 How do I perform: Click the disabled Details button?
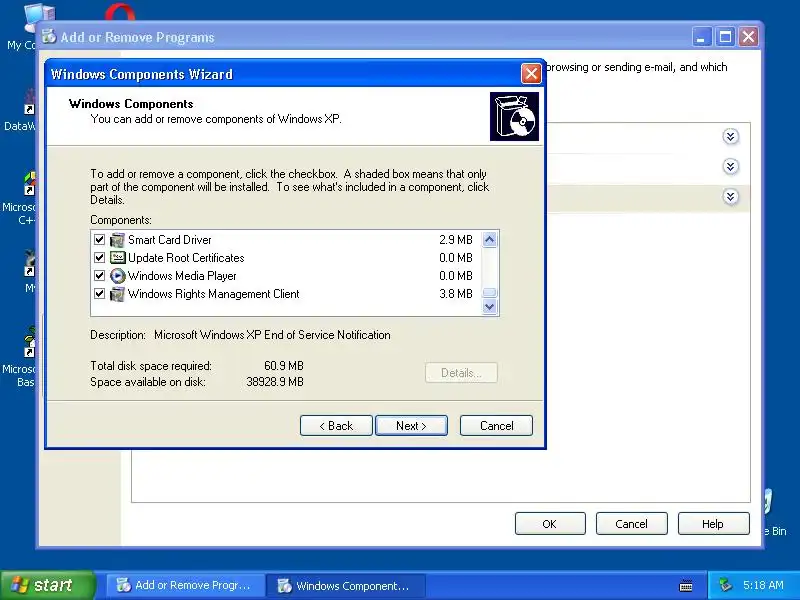click(461, 373)
